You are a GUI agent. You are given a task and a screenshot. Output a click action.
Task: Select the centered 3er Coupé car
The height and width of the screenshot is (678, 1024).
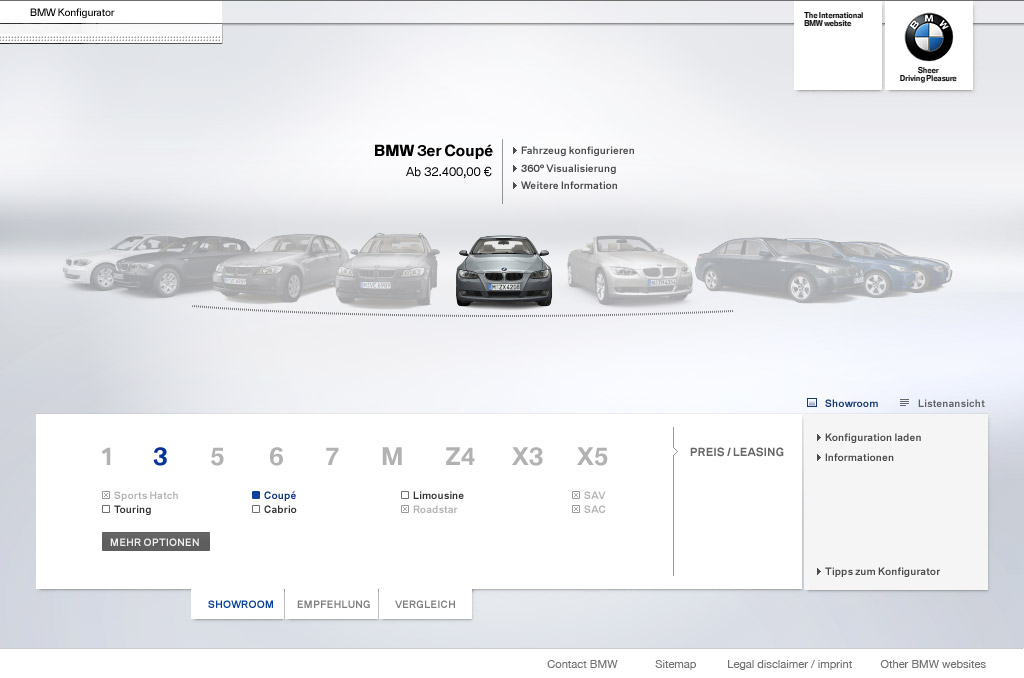click(504, 270)
